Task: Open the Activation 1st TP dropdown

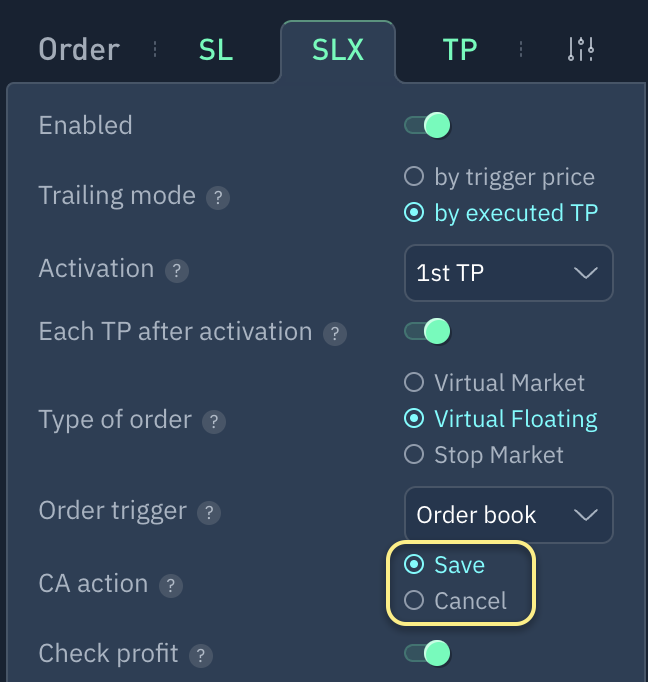Action: pos(508,272)
